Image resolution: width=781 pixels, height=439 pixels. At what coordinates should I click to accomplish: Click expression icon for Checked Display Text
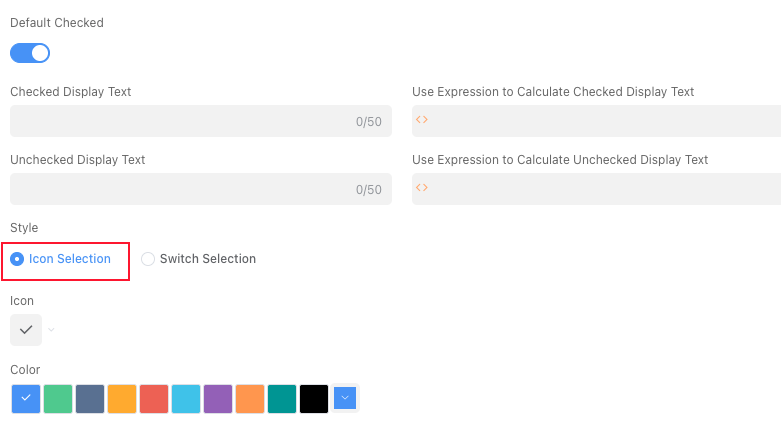pos(422,120)
